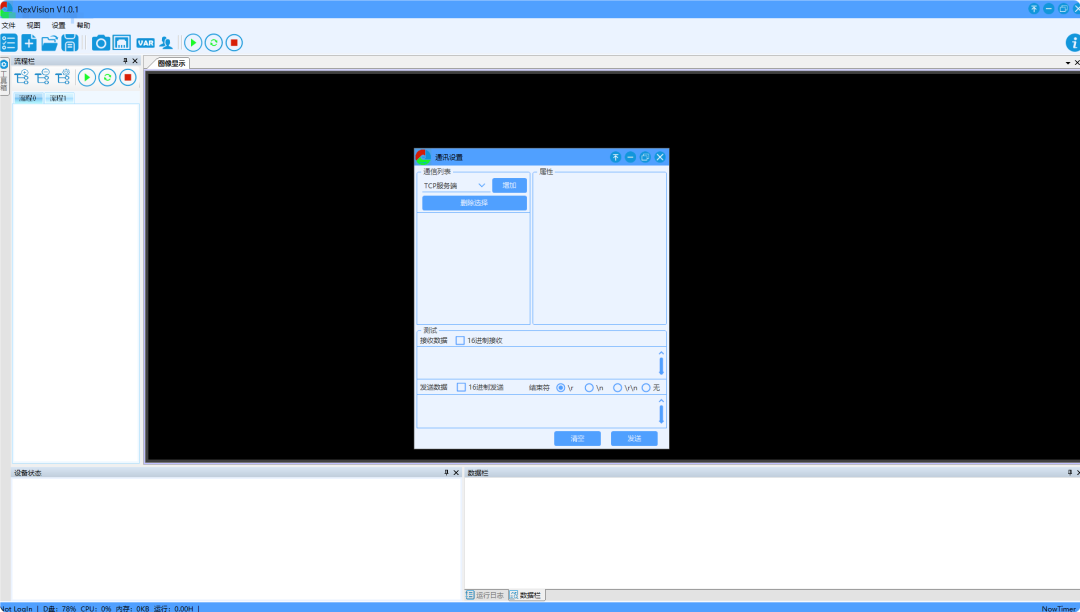Open the checklist icon in main toolbar
The width and height of the screenshot is (1080, 612).
pos(8,43)
